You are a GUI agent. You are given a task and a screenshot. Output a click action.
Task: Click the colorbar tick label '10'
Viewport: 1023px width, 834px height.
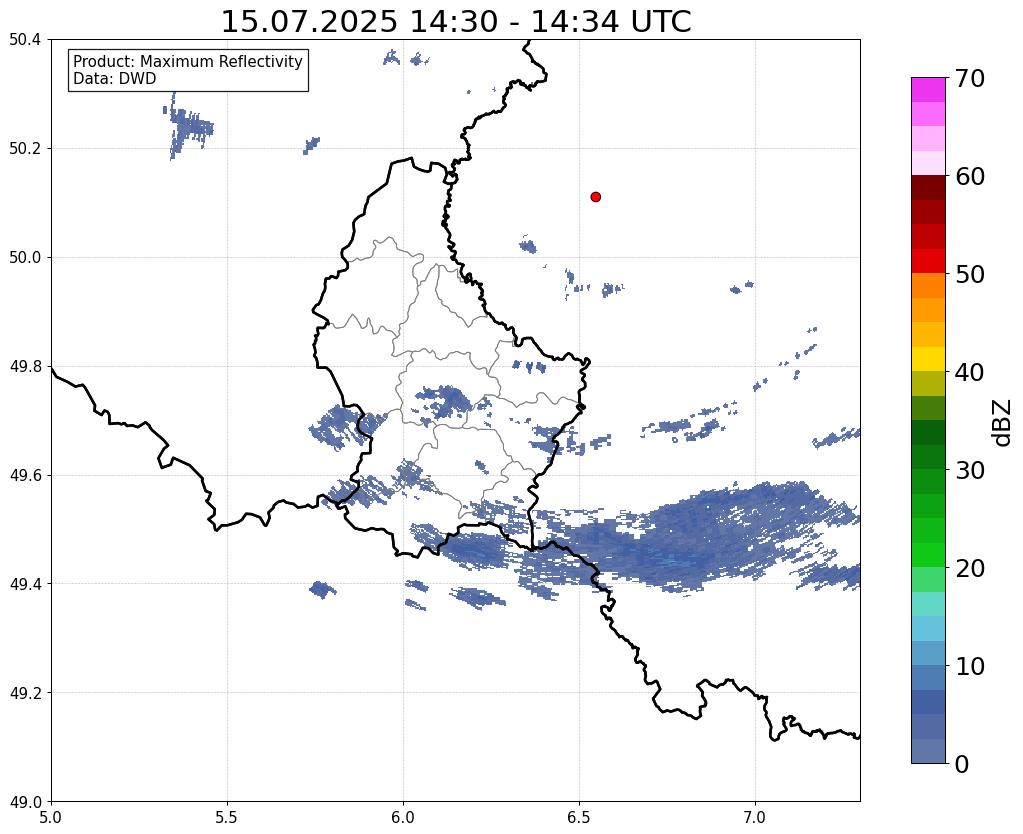pyautogui.click(x=970, y=666)
